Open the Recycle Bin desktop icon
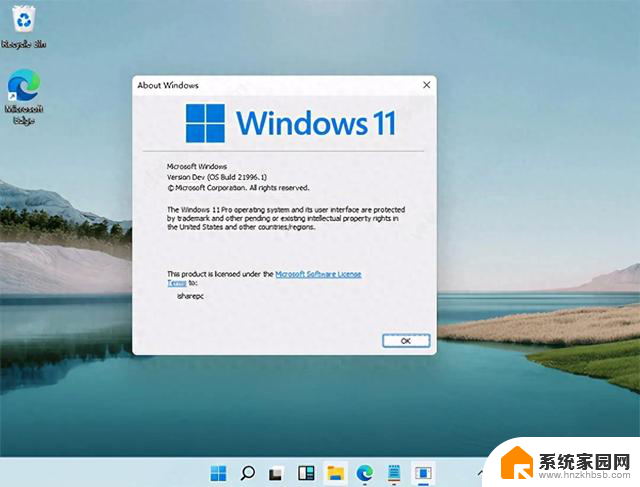640x487 pixels. click(24, 27)
